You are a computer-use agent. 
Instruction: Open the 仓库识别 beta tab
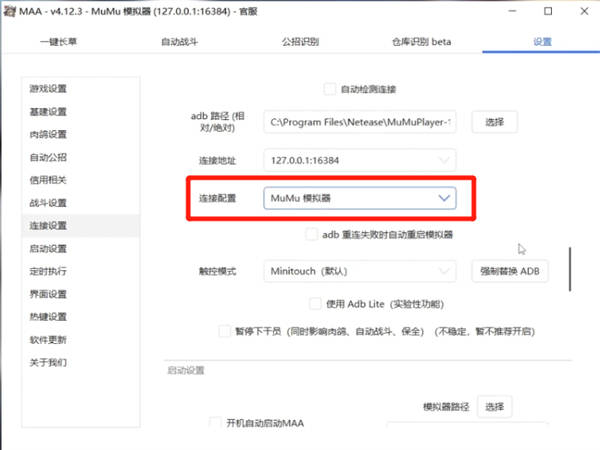click(420, 42)
